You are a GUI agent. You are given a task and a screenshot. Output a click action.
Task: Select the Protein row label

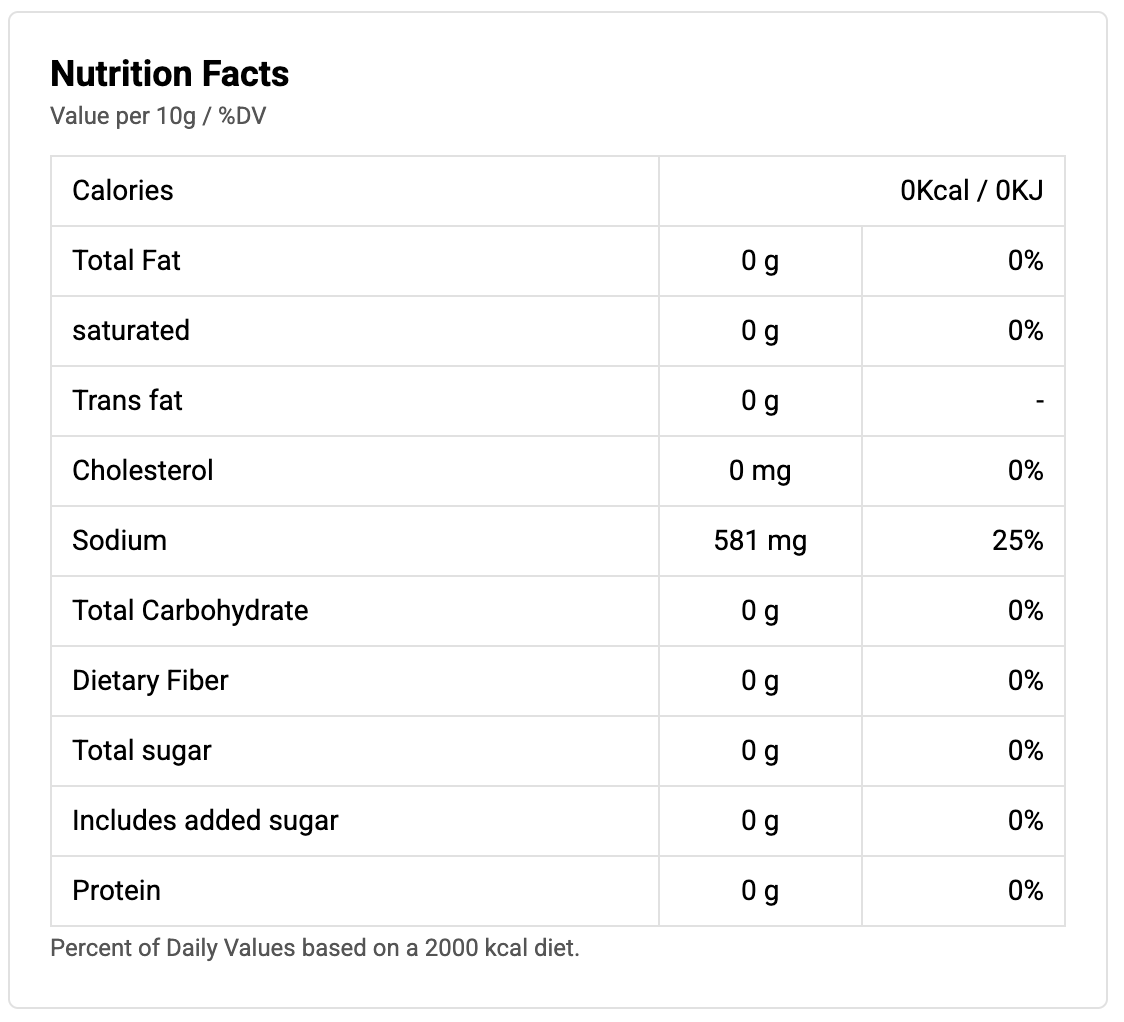tap(116, 891)
